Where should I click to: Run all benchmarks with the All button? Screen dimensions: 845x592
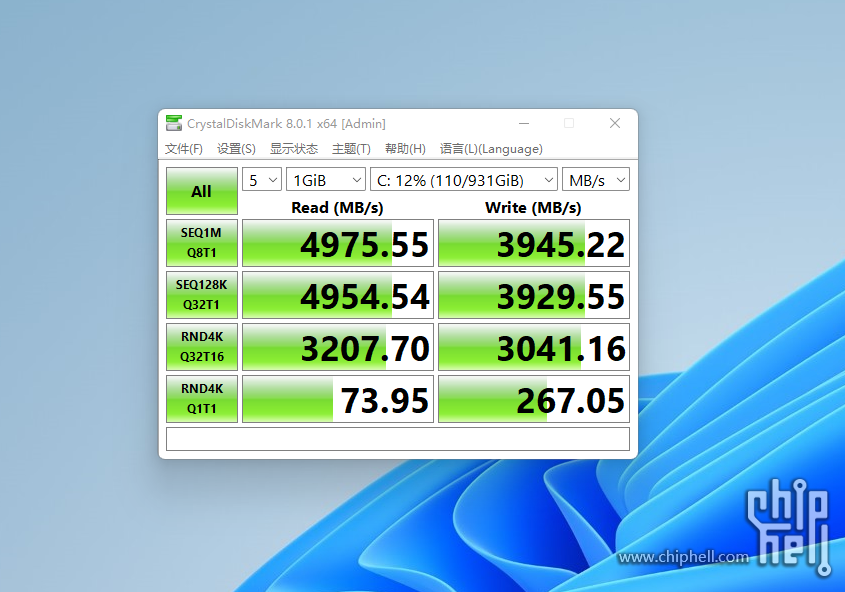202,191
